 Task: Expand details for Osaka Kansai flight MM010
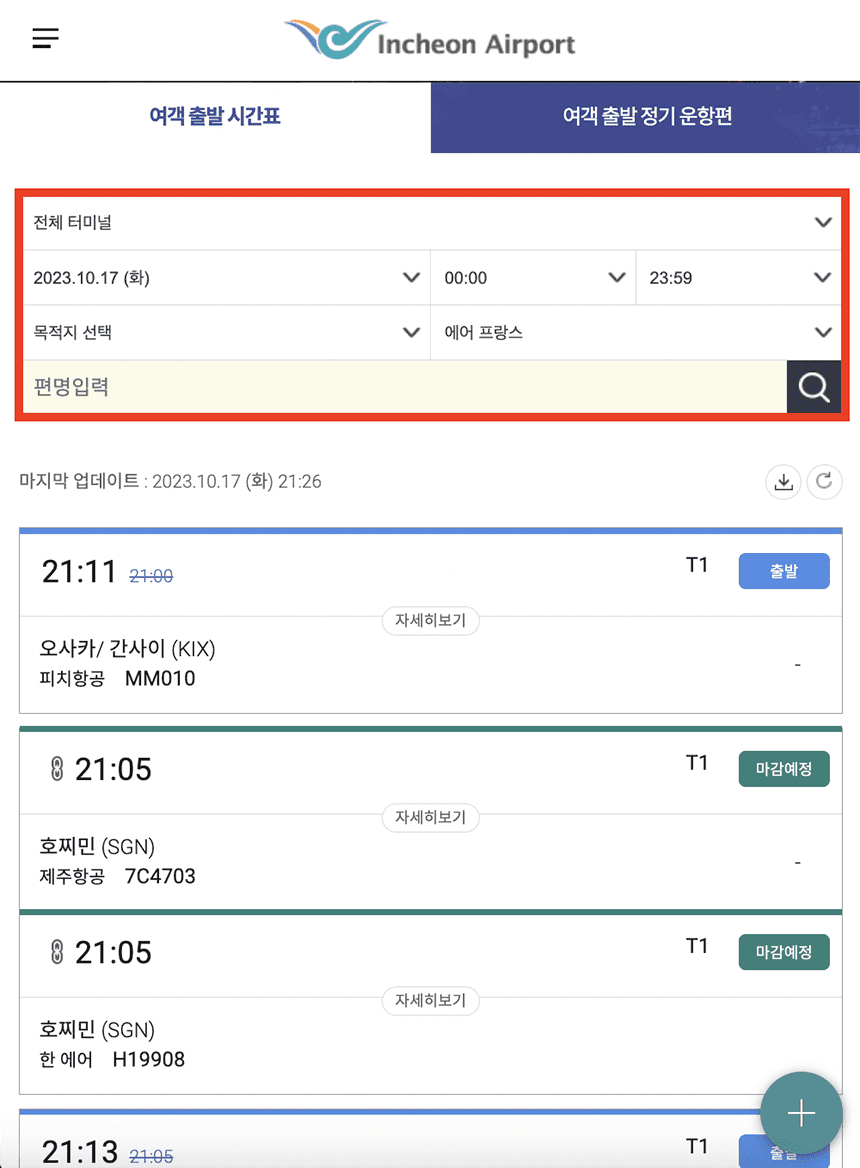(430, 621)
